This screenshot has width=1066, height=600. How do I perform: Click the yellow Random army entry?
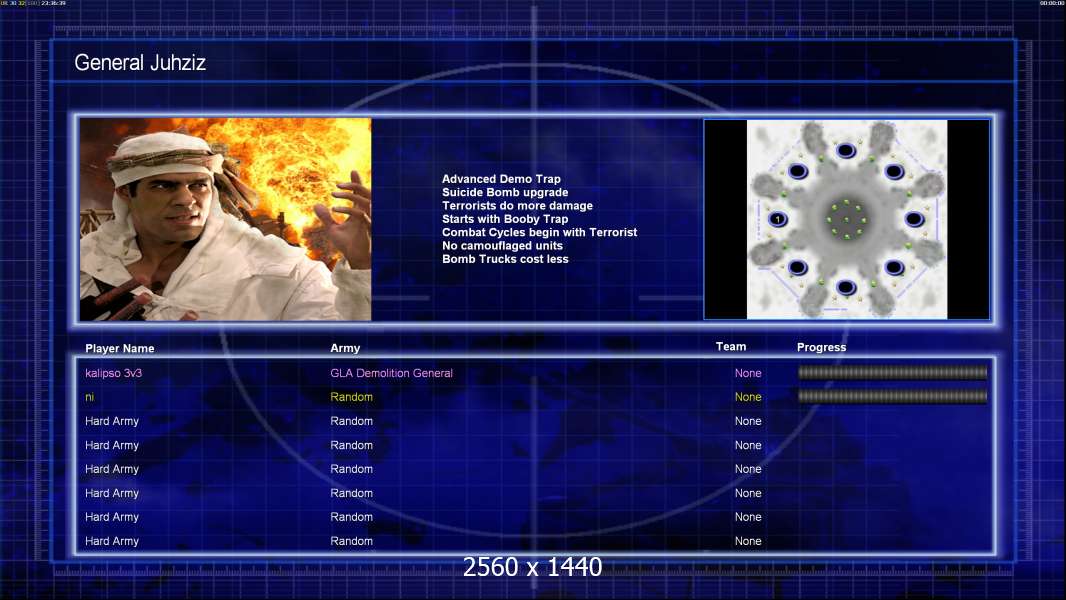(x=351, y=397)
